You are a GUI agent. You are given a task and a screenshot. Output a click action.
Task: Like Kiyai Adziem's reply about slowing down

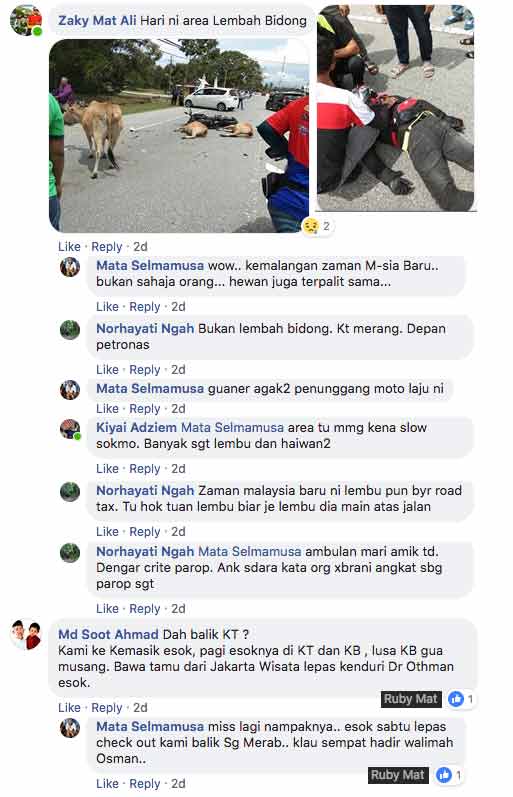107,469
